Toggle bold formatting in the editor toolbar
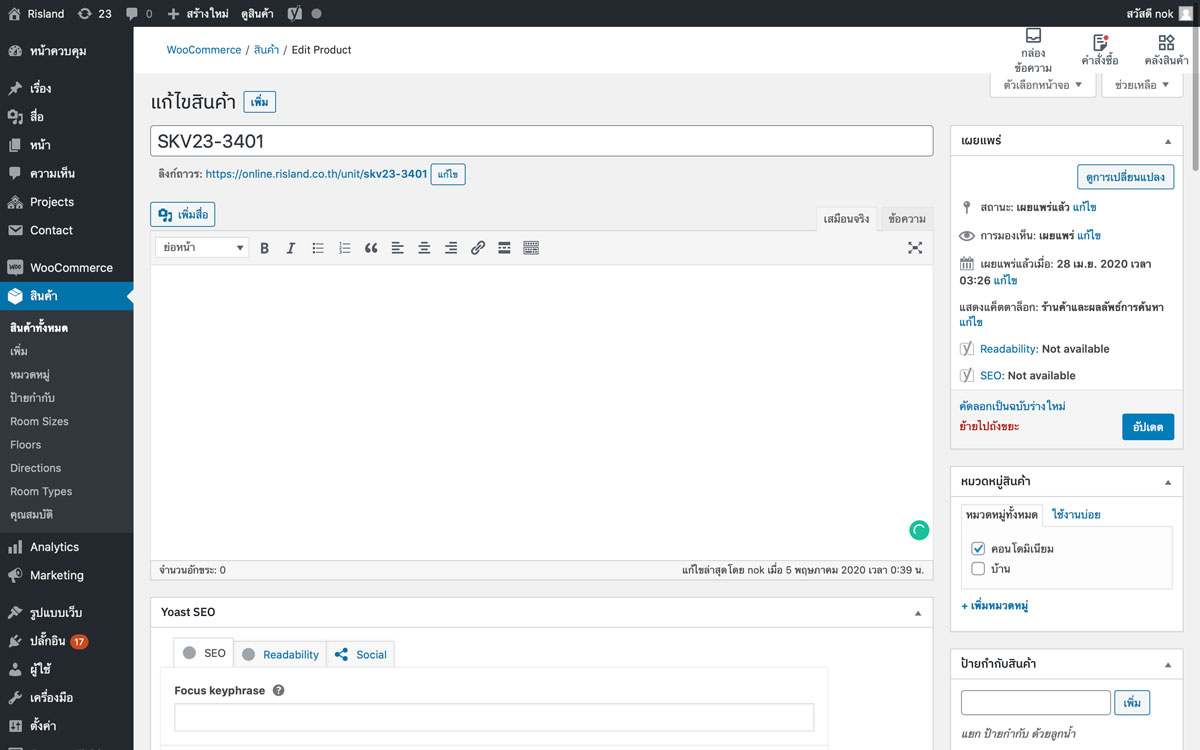This screenshot has height=750, width=1200. (x=265, y=248)
